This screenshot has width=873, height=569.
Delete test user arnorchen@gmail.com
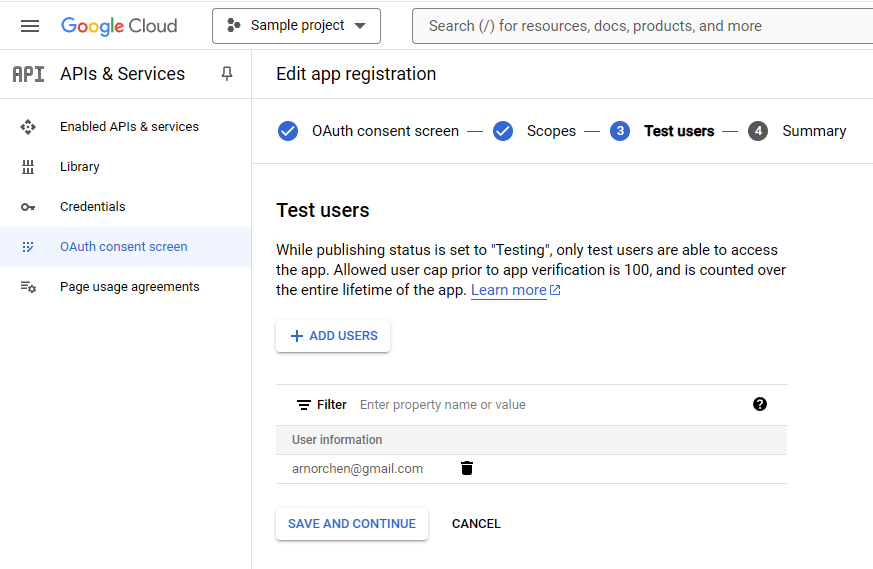(x=467, y=468)
